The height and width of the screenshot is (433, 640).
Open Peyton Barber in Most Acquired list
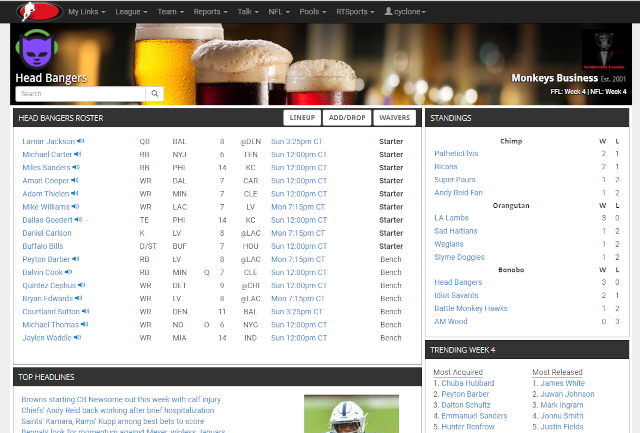point(465,394)
